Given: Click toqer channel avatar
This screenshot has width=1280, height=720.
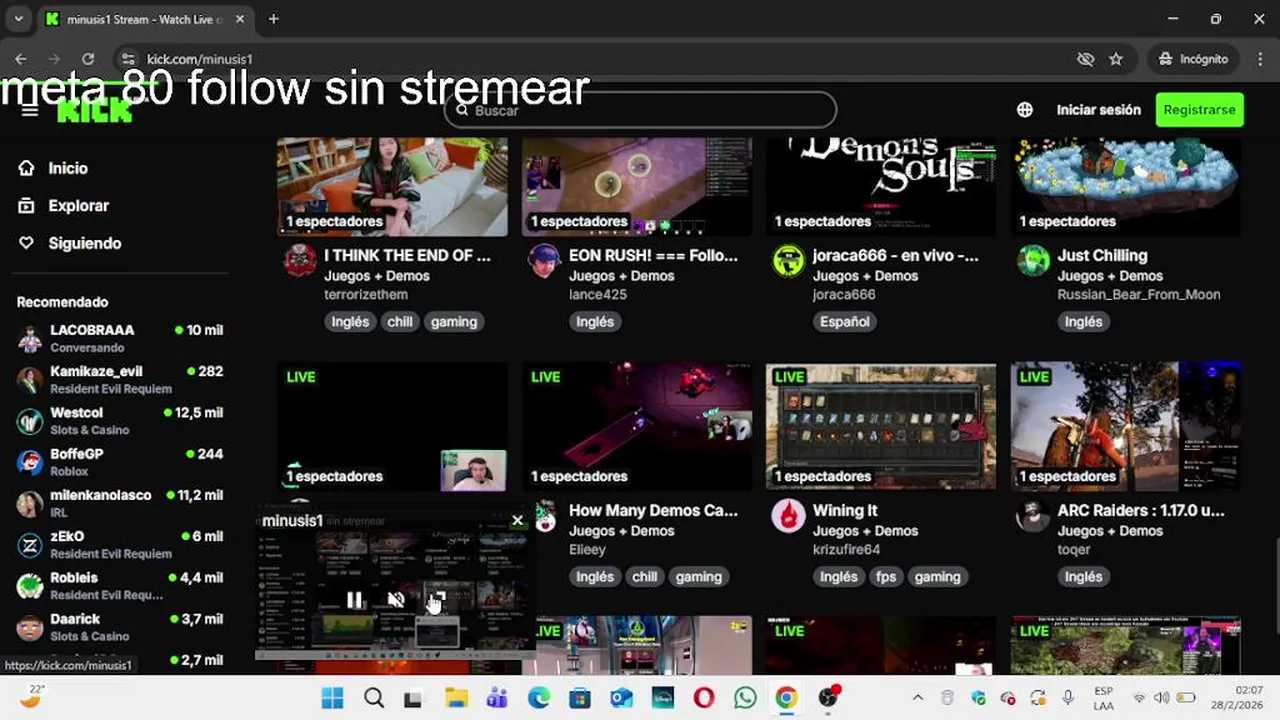Looking at the screenshot, I should coord(1033,516).
